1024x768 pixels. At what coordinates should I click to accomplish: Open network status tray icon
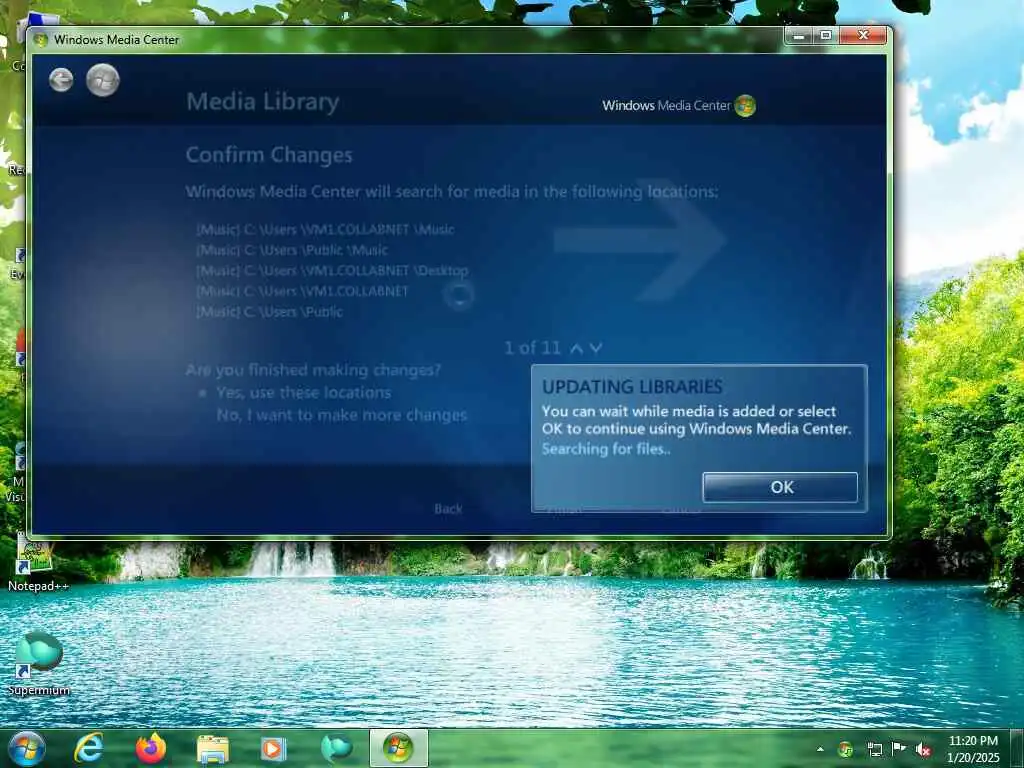[x=874, y=749]
